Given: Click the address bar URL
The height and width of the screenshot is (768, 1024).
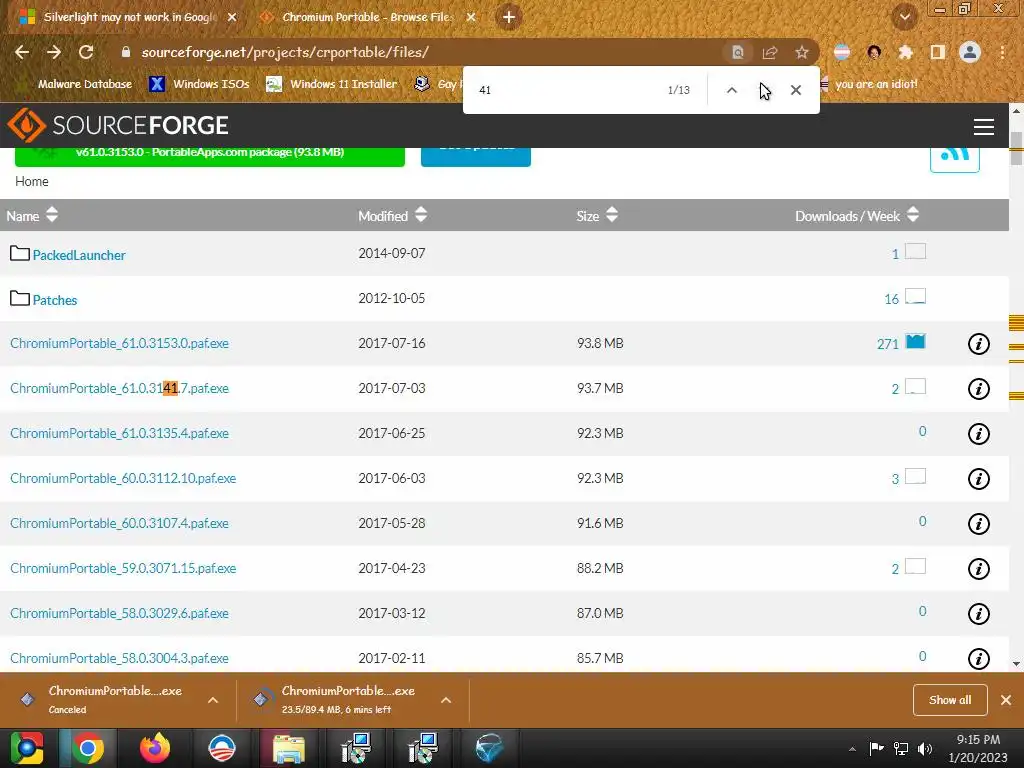Looking at the screenshot, I should [x=285, y=52].
